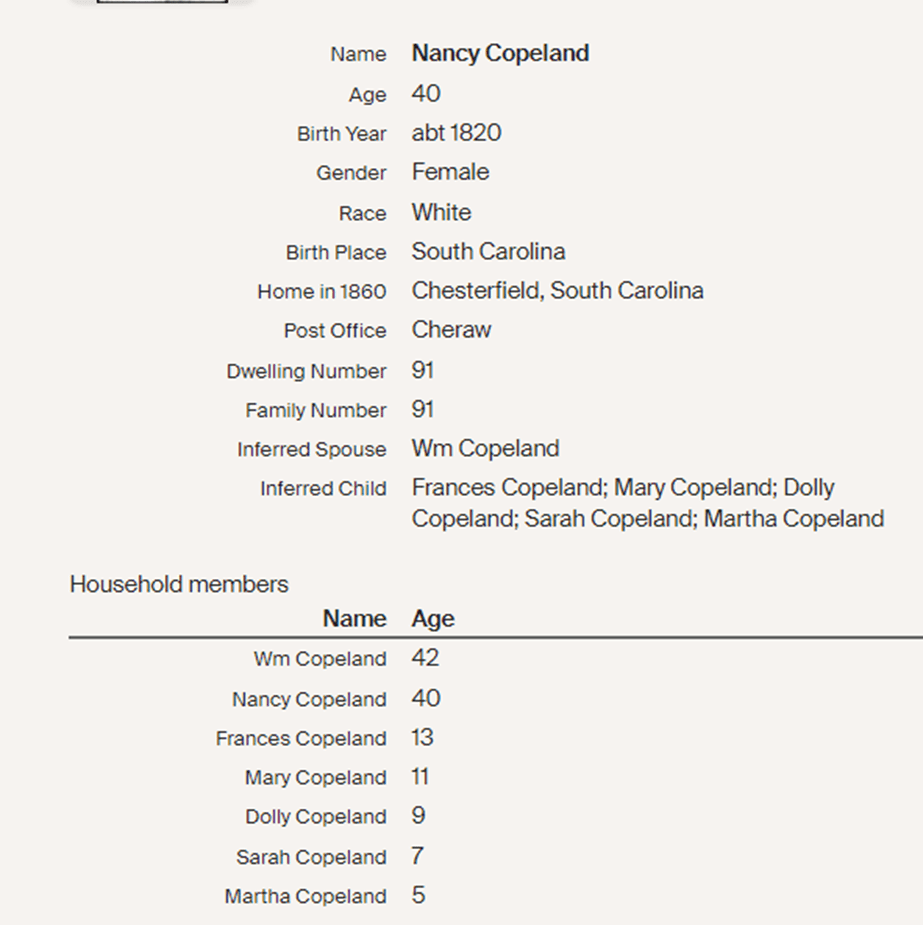Select the Cheraw post office value
This screenshot has width=923, height=925.
coord(451,330)
